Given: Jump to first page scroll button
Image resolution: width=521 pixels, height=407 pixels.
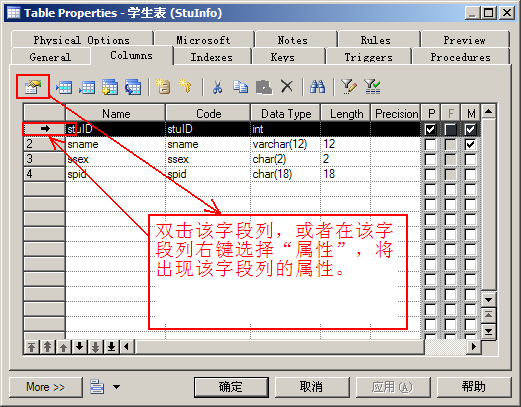Looking at the screenshot, I should (488, 315).
